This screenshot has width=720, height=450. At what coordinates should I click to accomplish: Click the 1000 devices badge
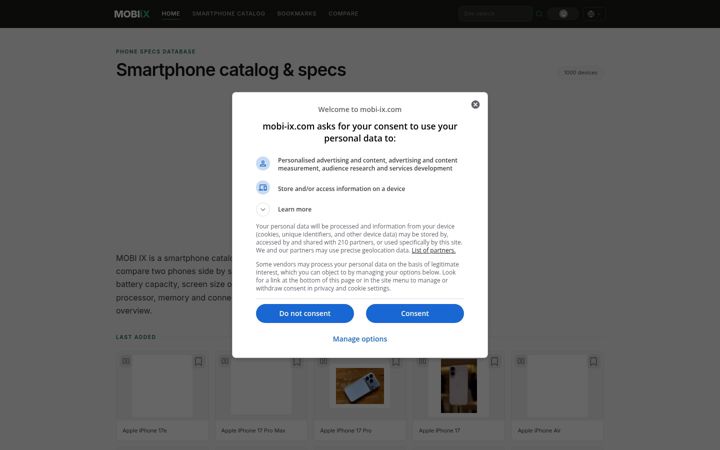pyautogui.click(x=580, y=73)
